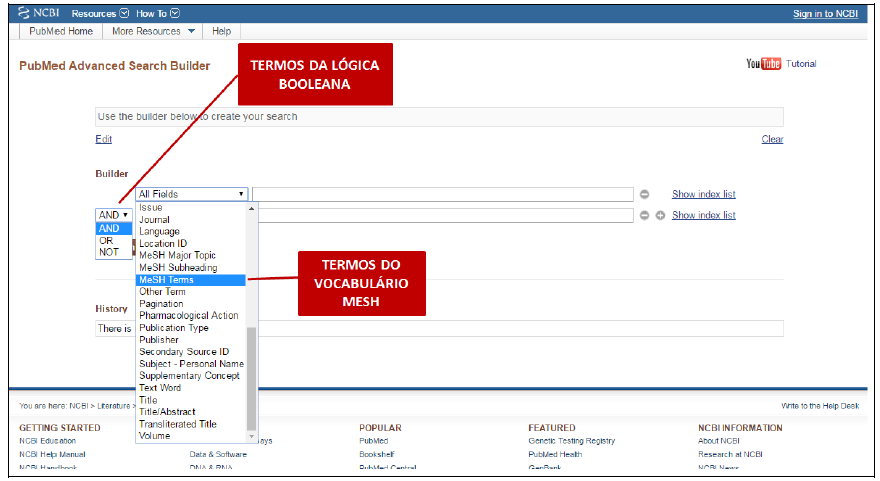Click the Clear link
Viewport: 880px width, 481px height.
[x=772, y=139]
